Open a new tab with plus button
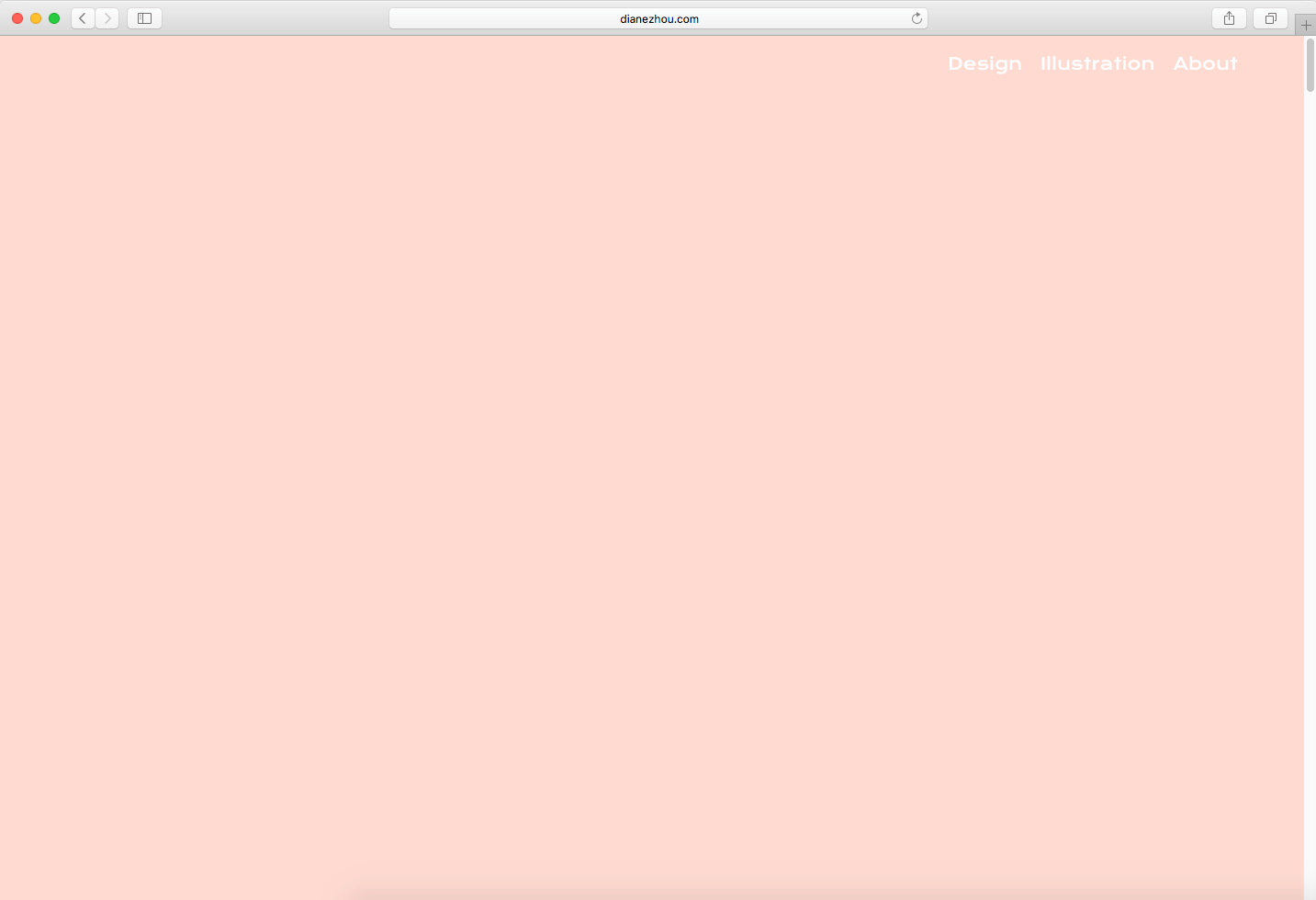 1306,25
